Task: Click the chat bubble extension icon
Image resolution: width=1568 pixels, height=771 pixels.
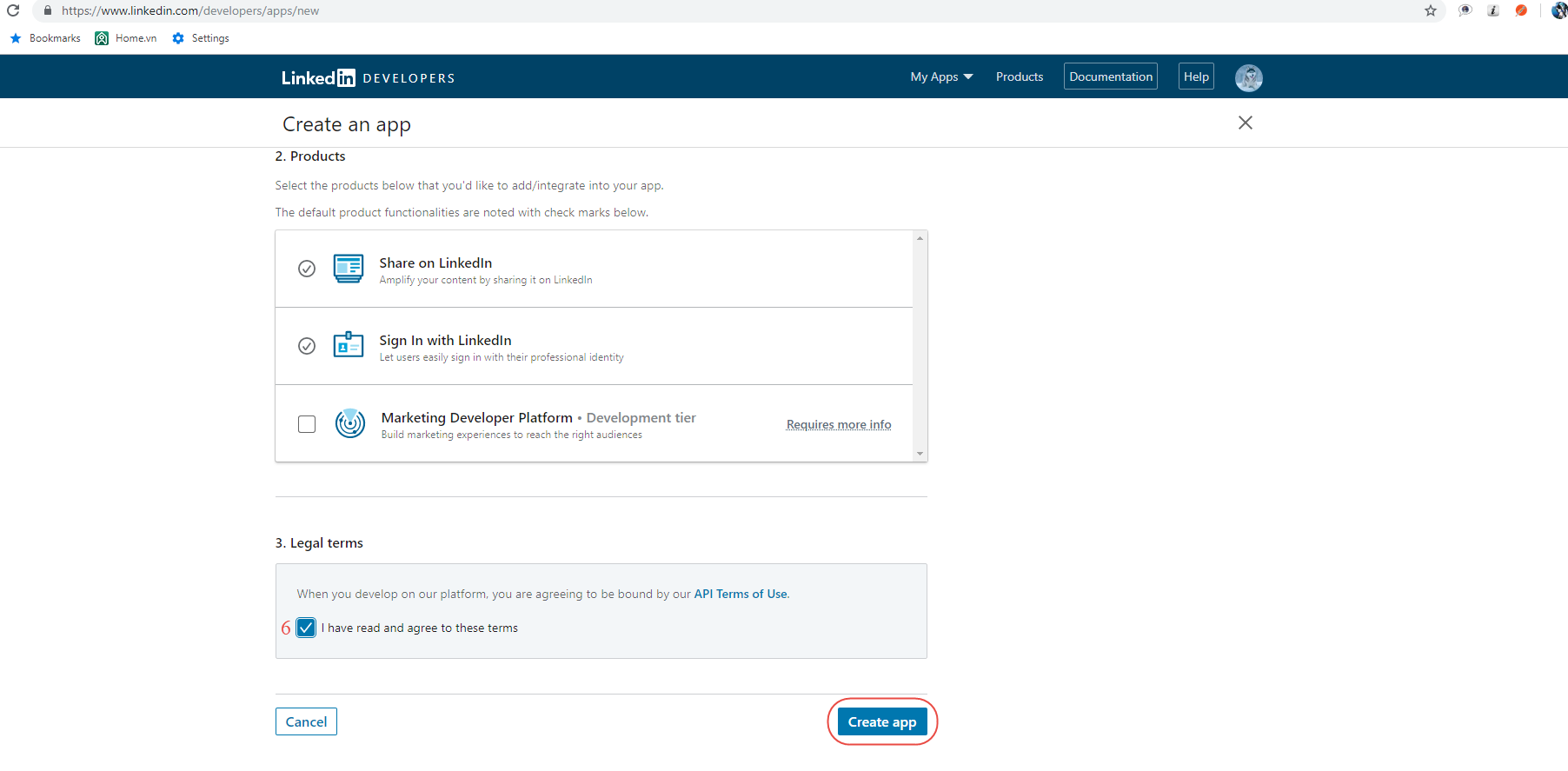Action: click(1465, 10)
